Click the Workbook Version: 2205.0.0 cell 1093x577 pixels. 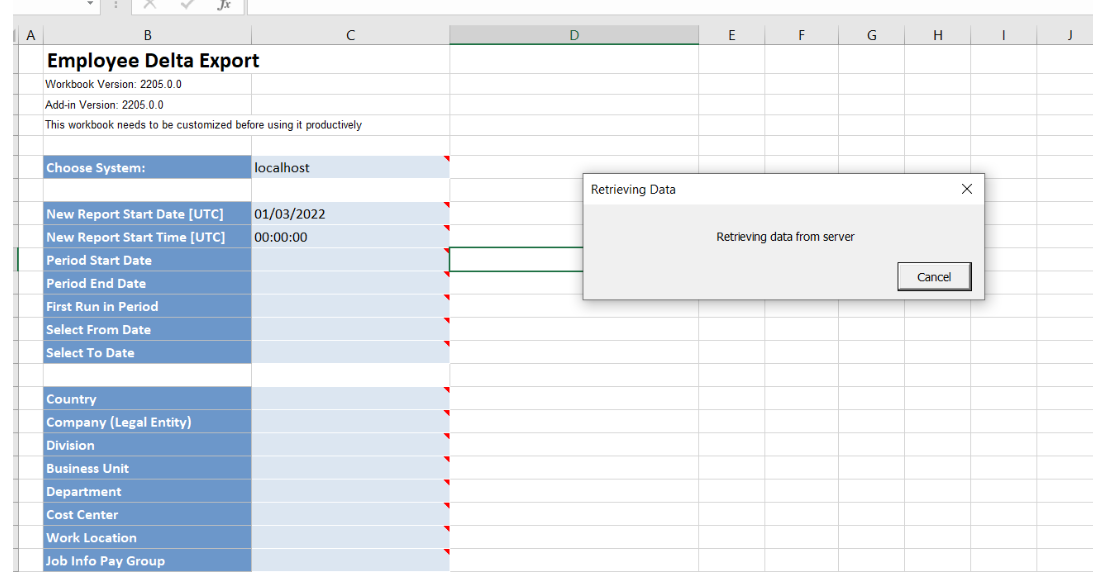pos(147,84)
